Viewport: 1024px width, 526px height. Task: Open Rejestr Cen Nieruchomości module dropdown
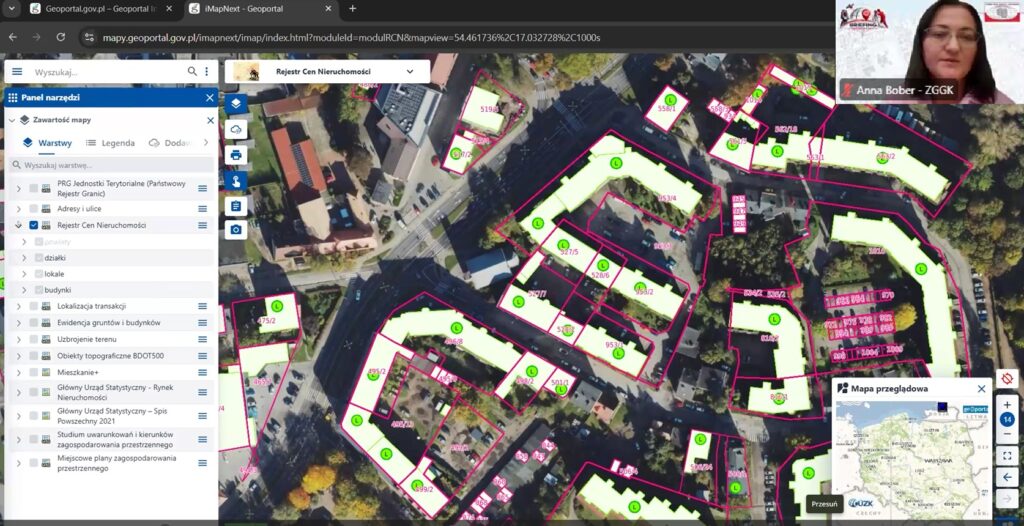coord(409,72)
